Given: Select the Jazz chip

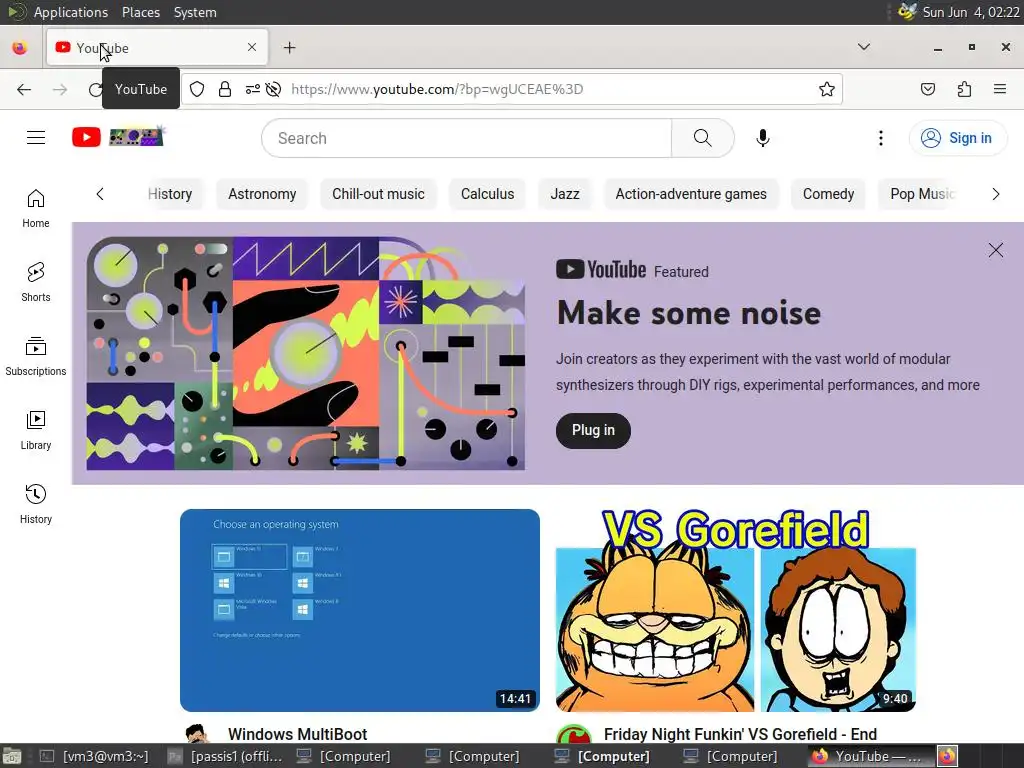Looking at the screenshot, I should pyautogui.click(x=565, y=194).
